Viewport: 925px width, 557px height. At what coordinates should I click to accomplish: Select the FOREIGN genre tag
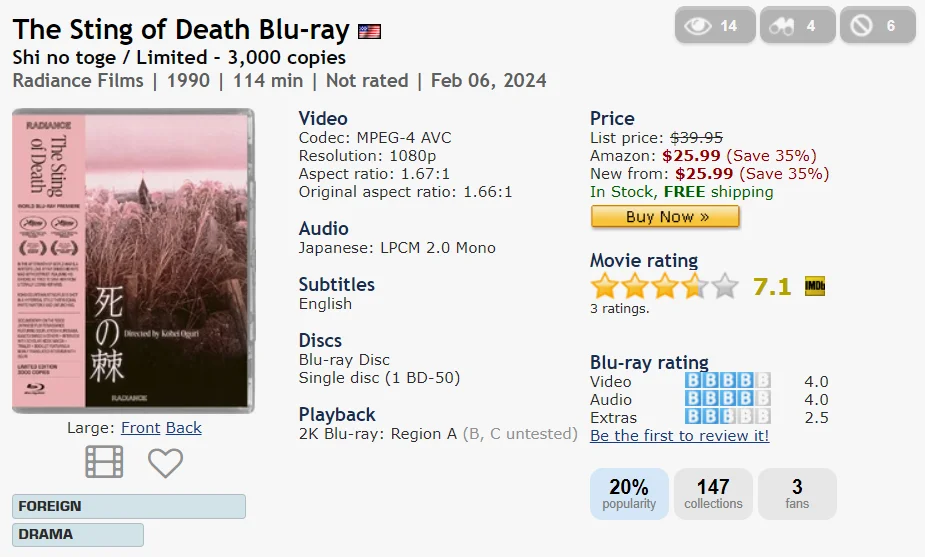pos(129,506)
